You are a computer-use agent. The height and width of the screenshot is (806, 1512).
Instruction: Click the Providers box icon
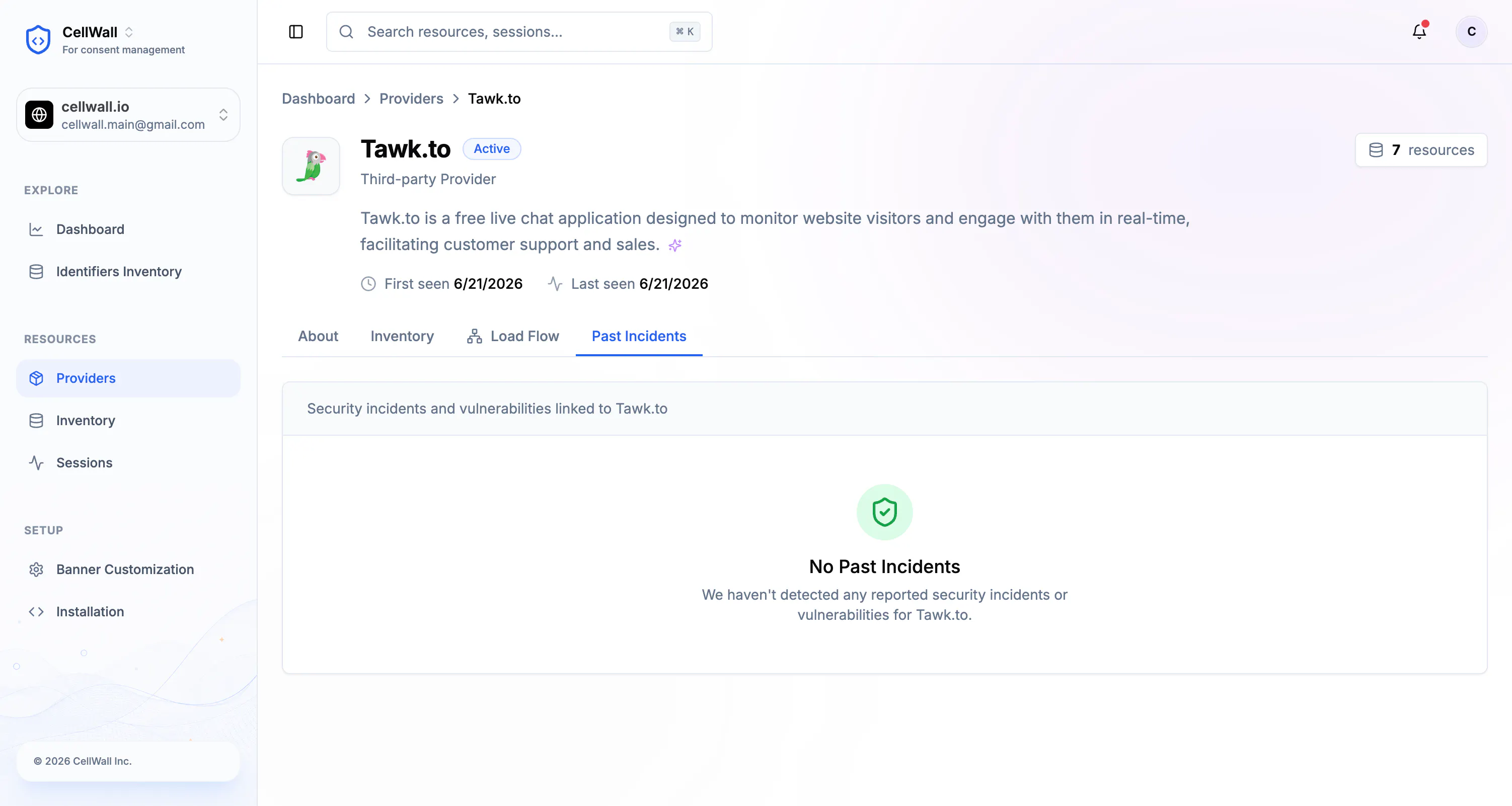click(36, 378)
